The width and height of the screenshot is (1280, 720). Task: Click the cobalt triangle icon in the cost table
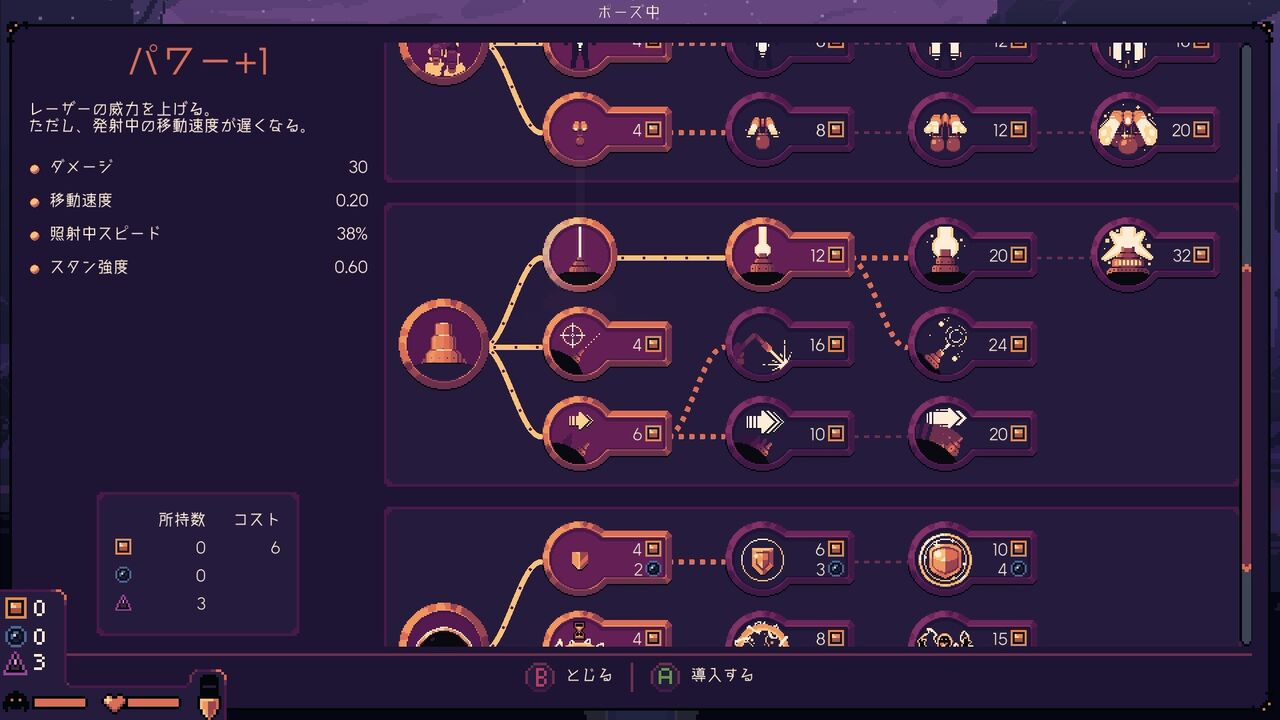click(x=123, y=603)
